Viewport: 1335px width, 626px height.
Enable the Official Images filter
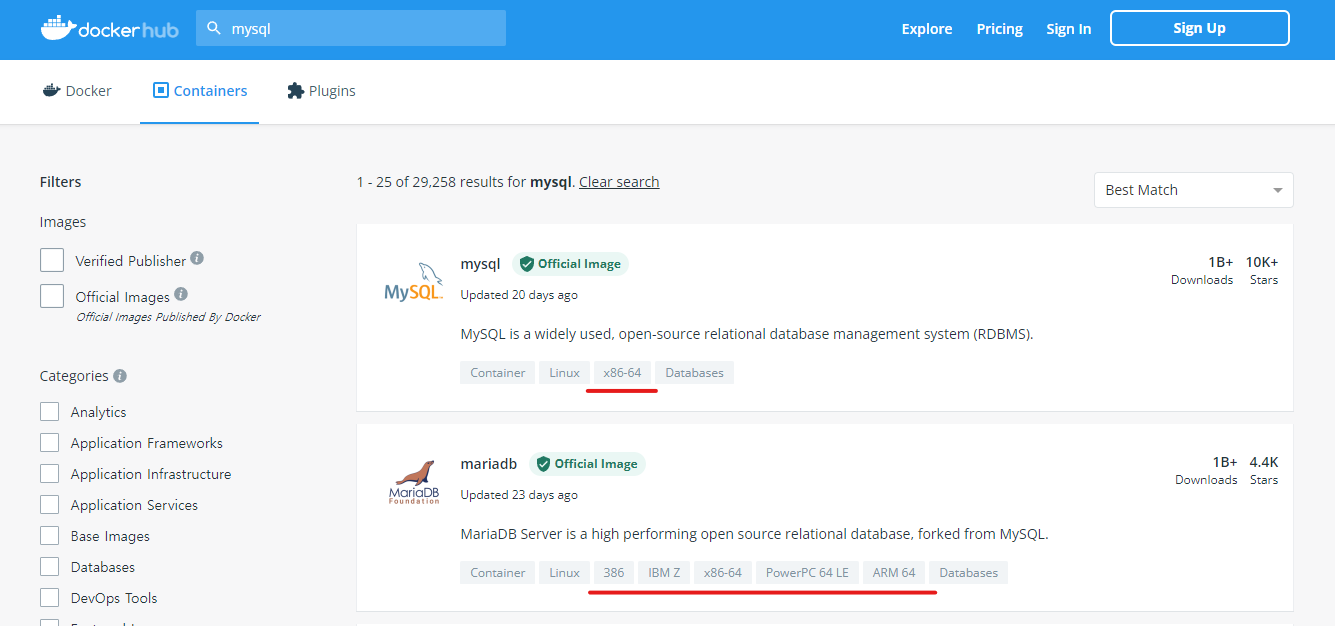(x=52, y=296)
